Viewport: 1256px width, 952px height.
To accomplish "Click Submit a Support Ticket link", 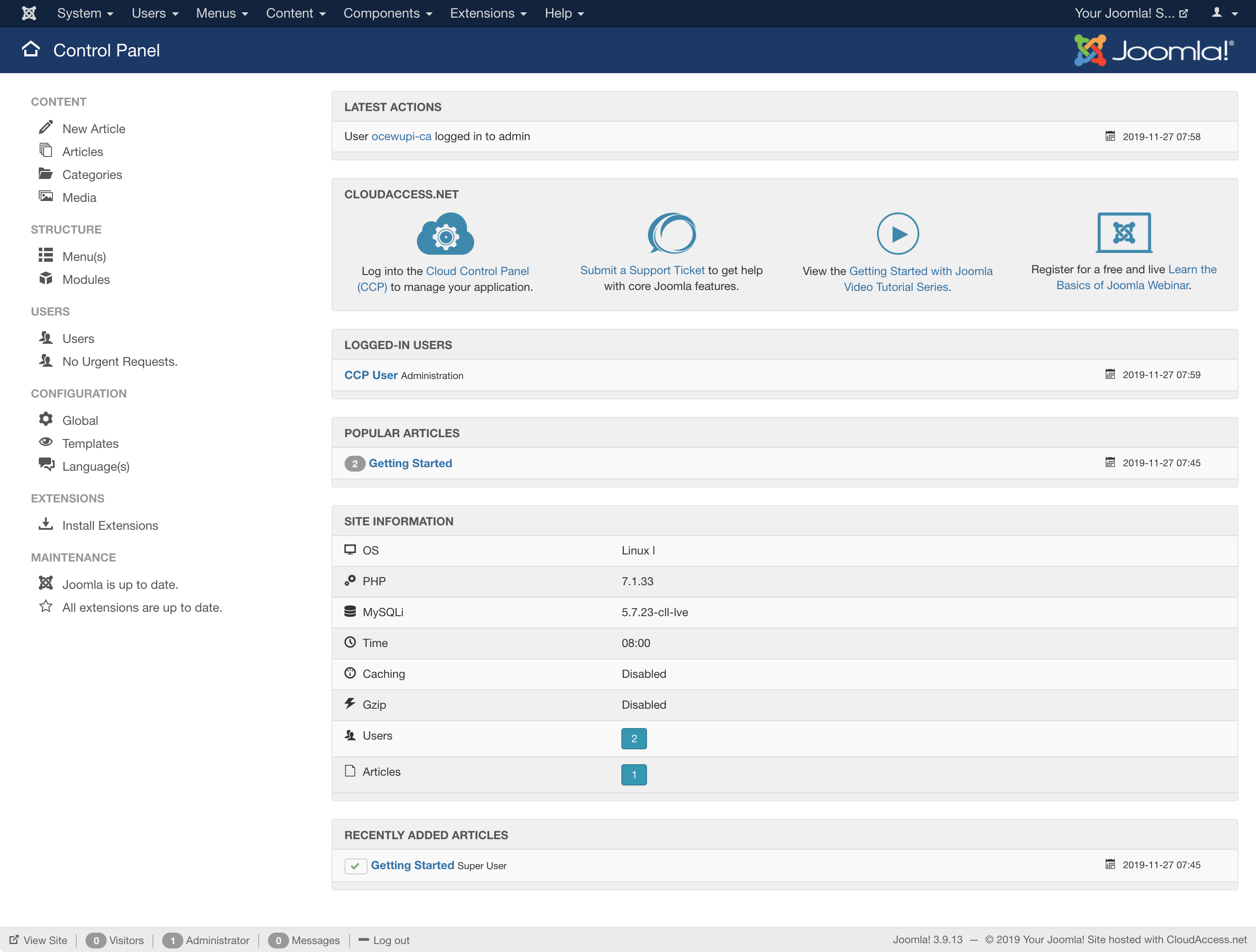I will 642,270.
